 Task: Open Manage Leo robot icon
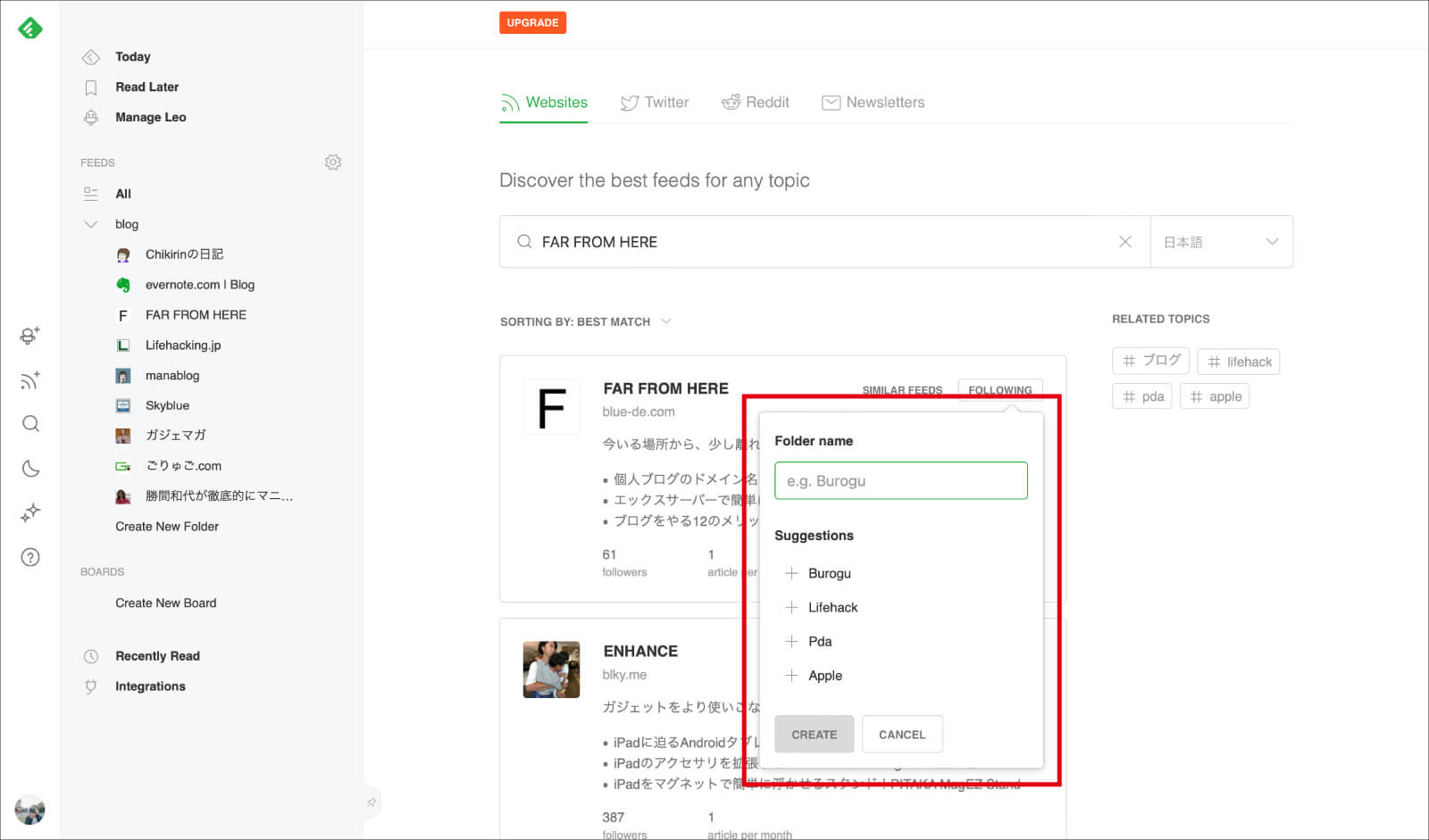(x=90, y=118)
